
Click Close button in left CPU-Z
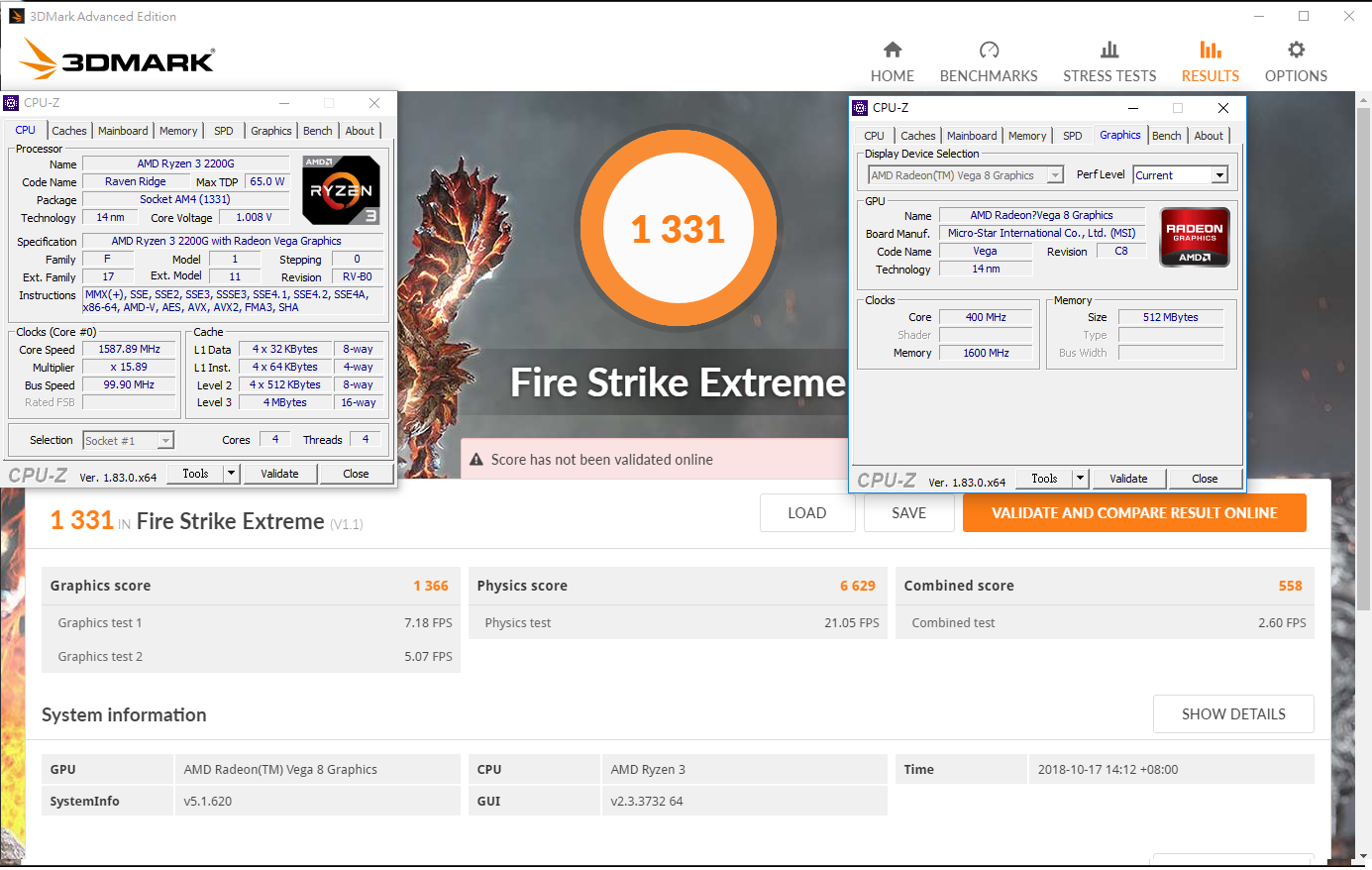(356, 474)
